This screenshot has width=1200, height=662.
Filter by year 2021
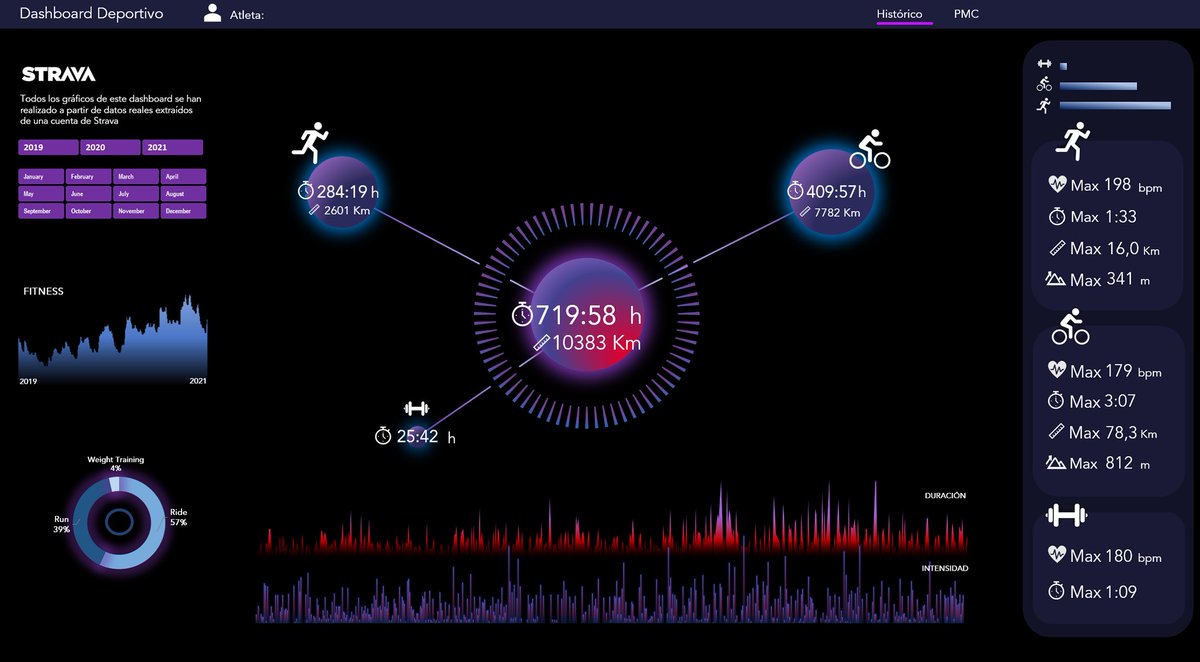coord(173,147)
